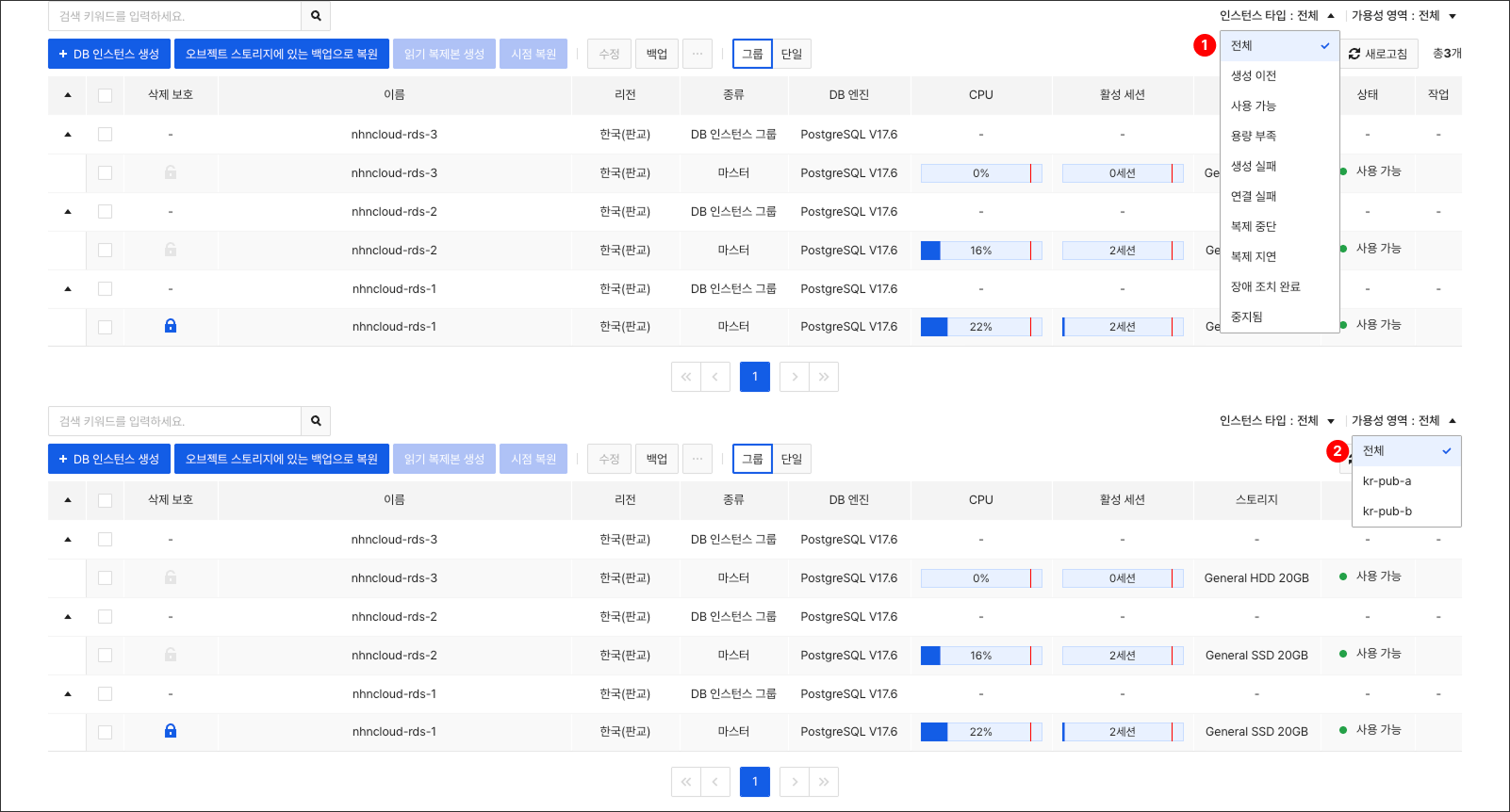Click blue lock icon of nhncloud-rds-1 in upper table

[171, 326]
